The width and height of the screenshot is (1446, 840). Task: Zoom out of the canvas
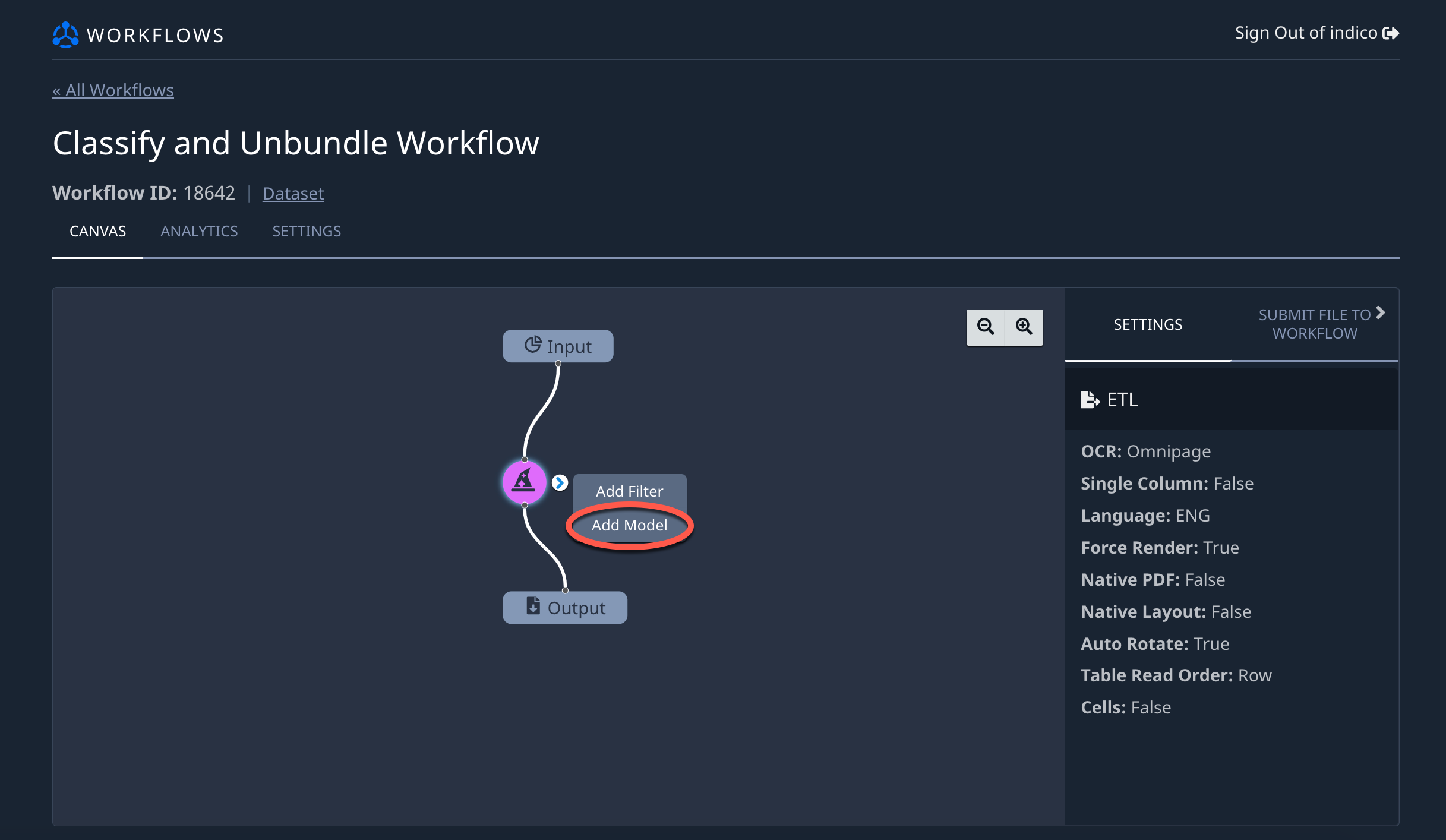[x=986, y=327]
